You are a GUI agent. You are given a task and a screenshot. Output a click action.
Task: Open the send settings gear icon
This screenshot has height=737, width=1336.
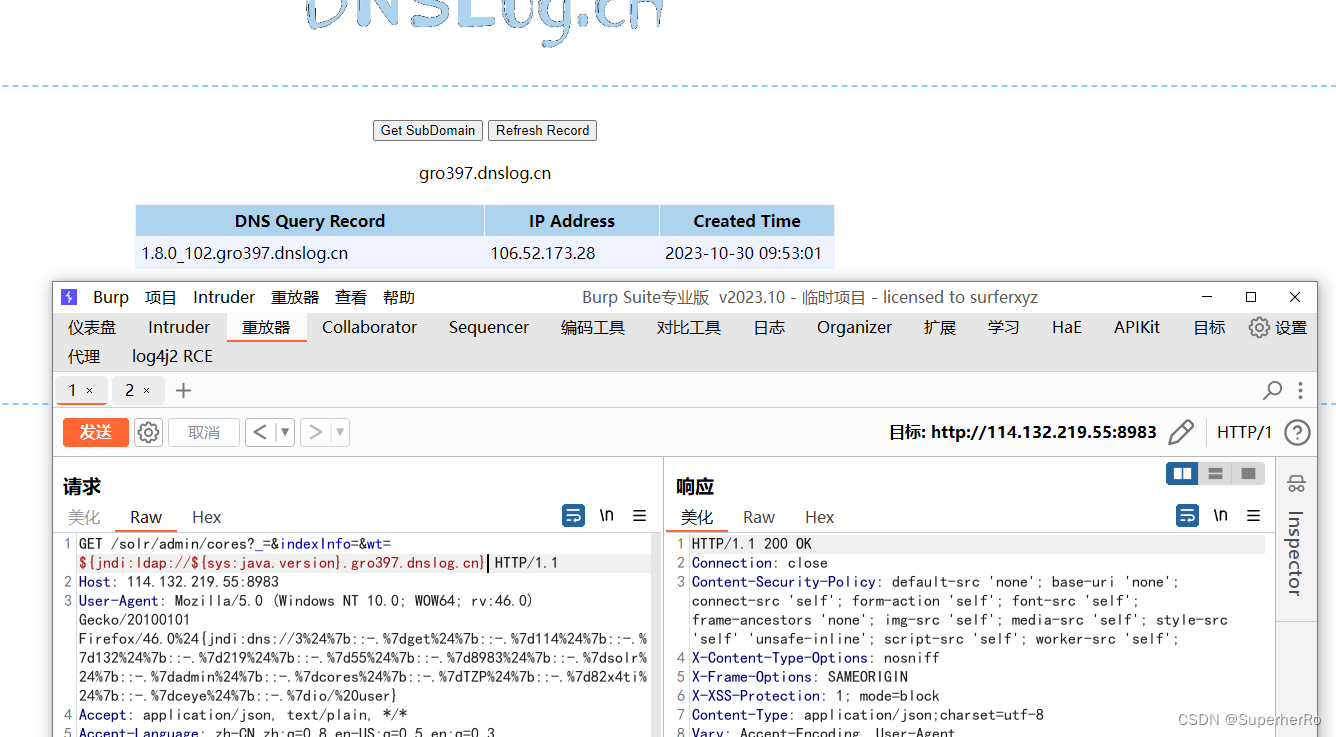coord(148,432)
